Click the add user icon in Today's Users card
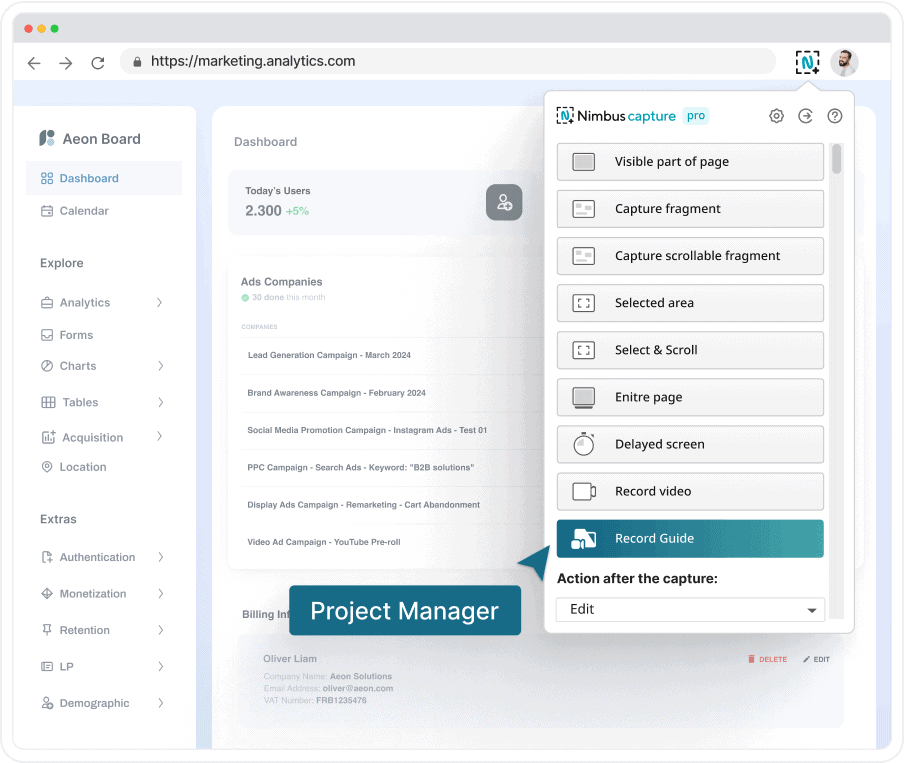The width and height of the screenshot is (904, 763). click(x=504, y=202)
